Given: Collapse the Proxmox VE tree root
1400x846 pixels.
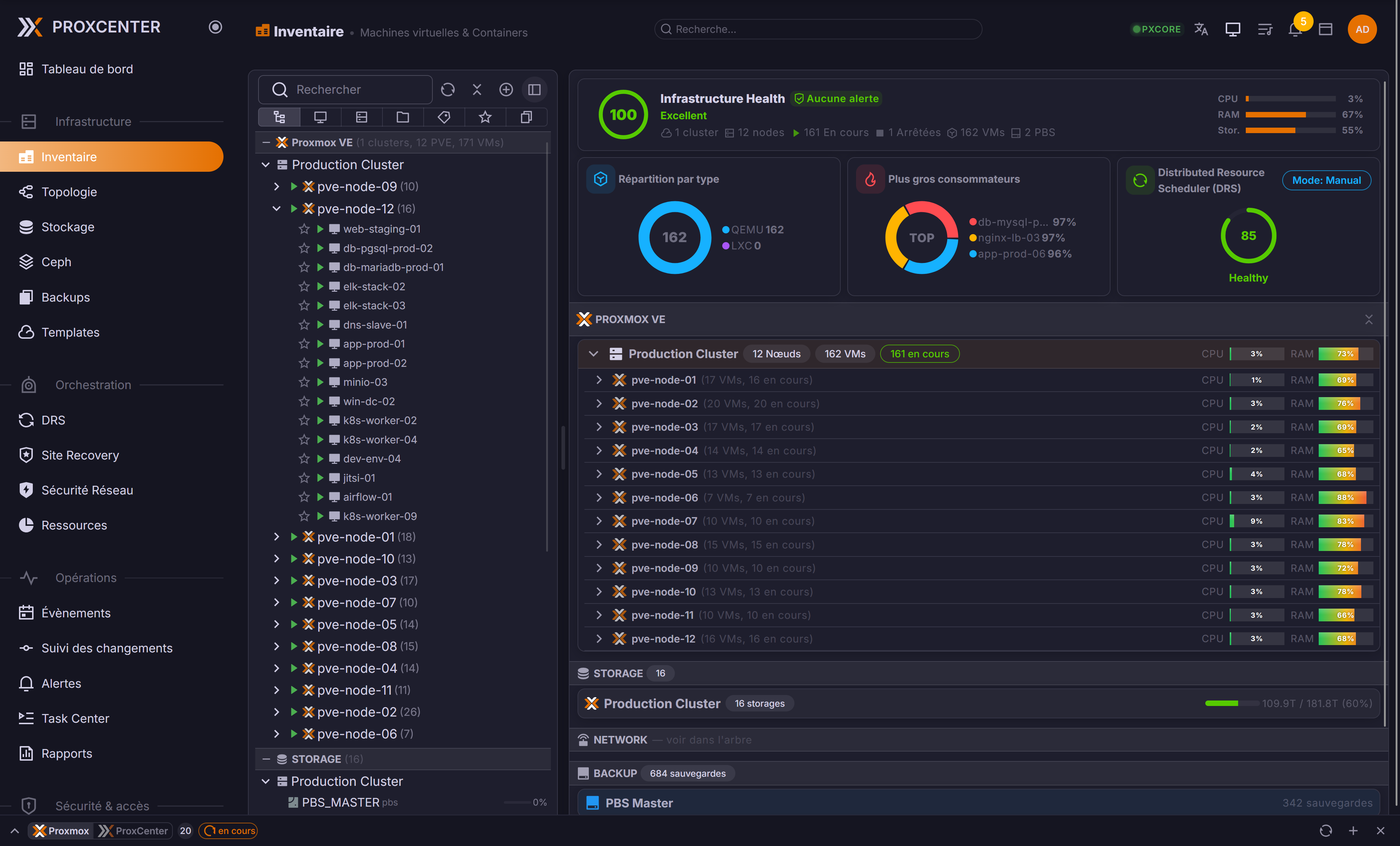Looking at the screenshot, I should pyautogui.click(x=266, y=143).
